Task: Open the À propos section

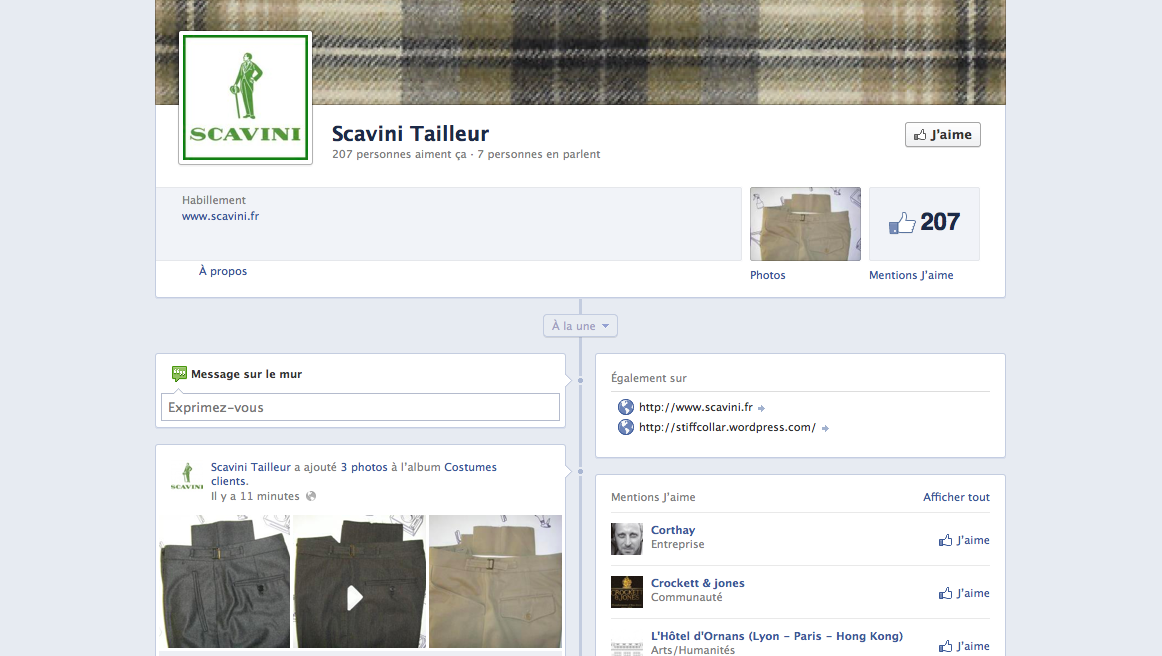Action: 223,271
